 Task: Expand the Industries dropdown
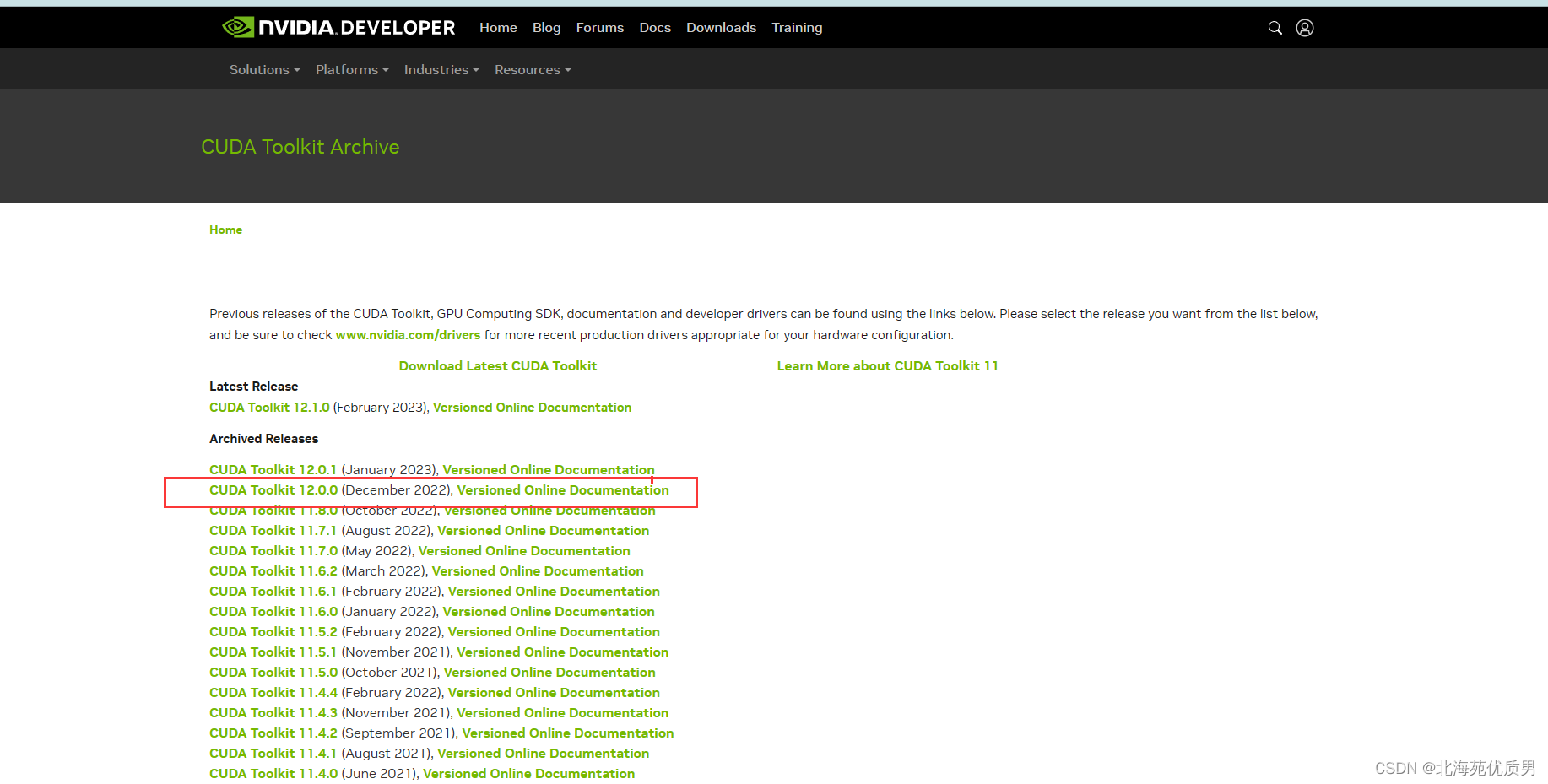(441, 70)
